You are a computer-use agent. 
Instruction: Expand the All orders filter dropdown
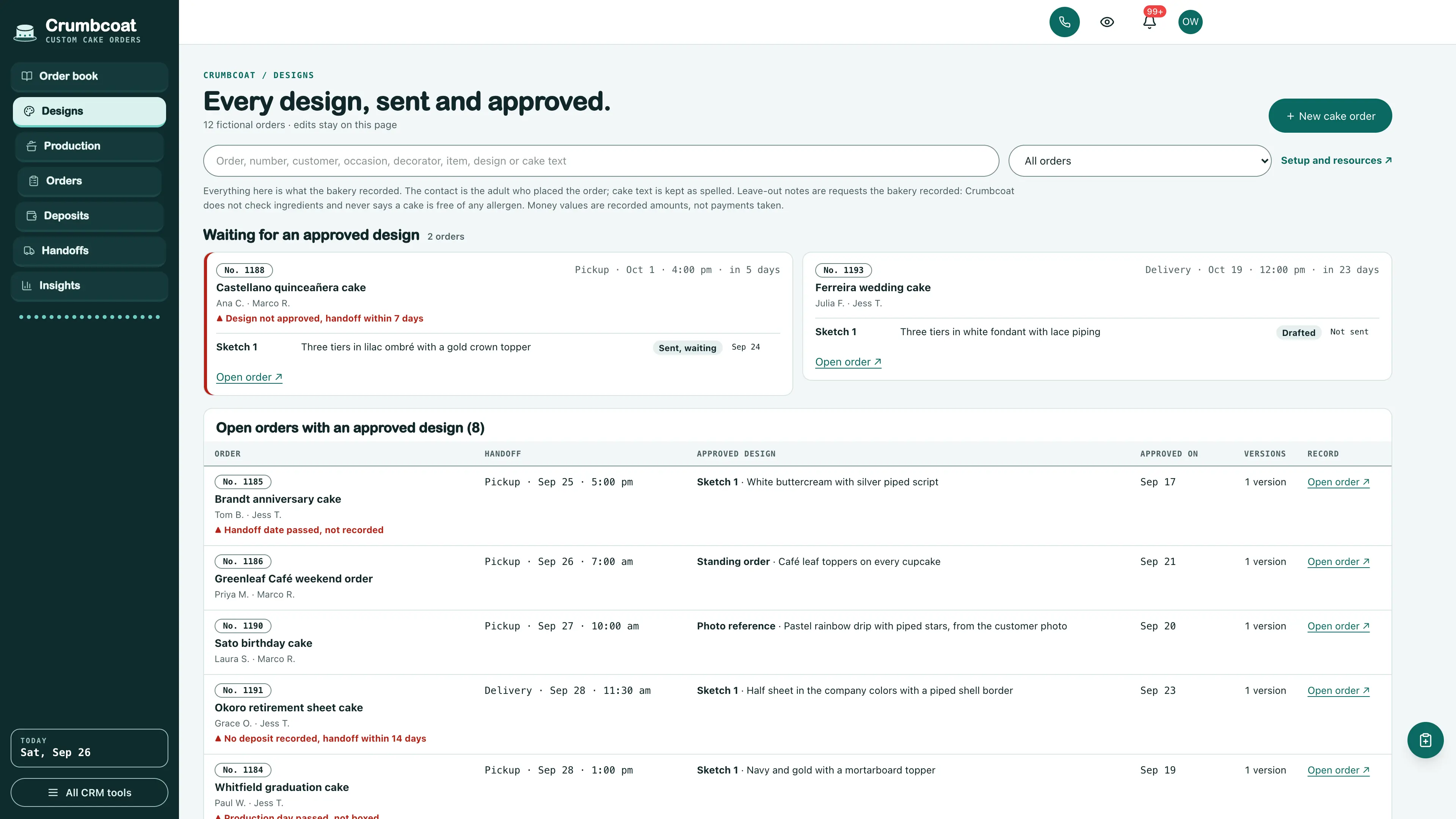click(x=1139, y=161)
